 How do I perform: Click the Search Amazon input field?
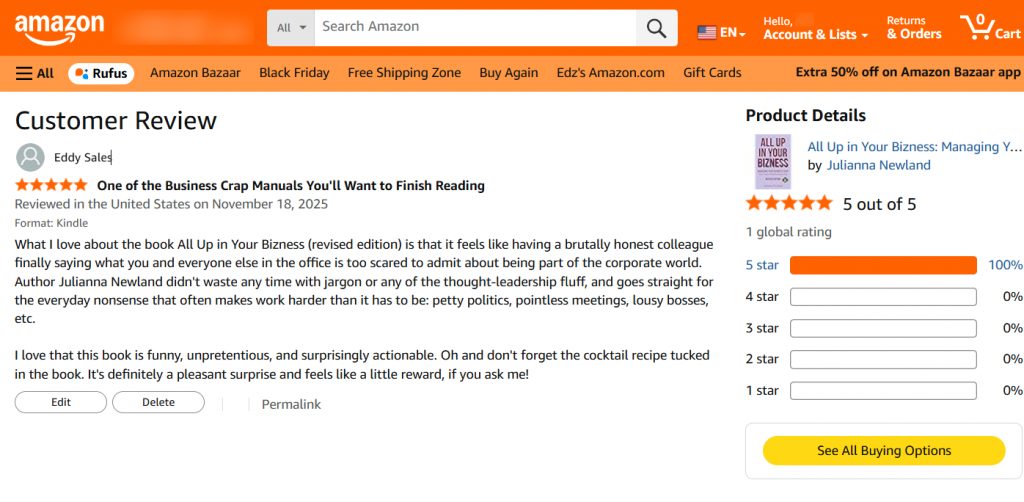475,27
